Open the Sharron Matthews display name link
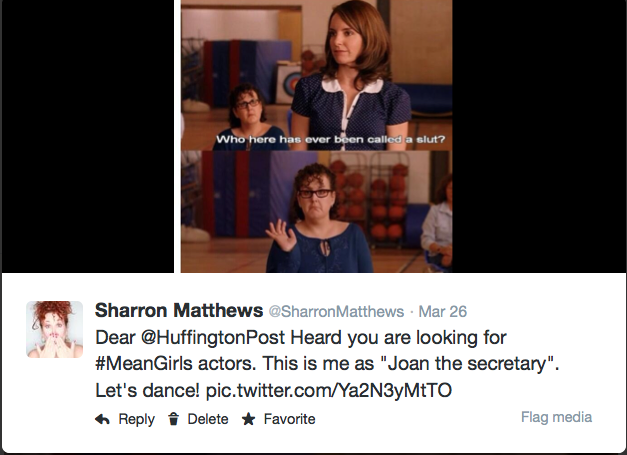627x455 pixels. tap(179, 310)
